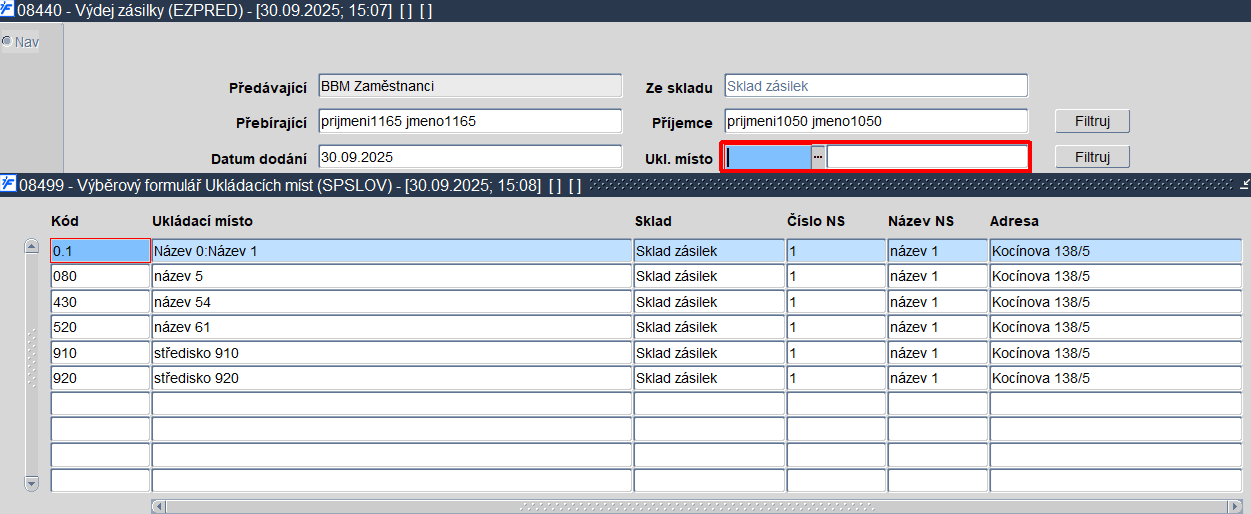
Task: Click the Adresa column header
Action: (x=1014, y=221)
